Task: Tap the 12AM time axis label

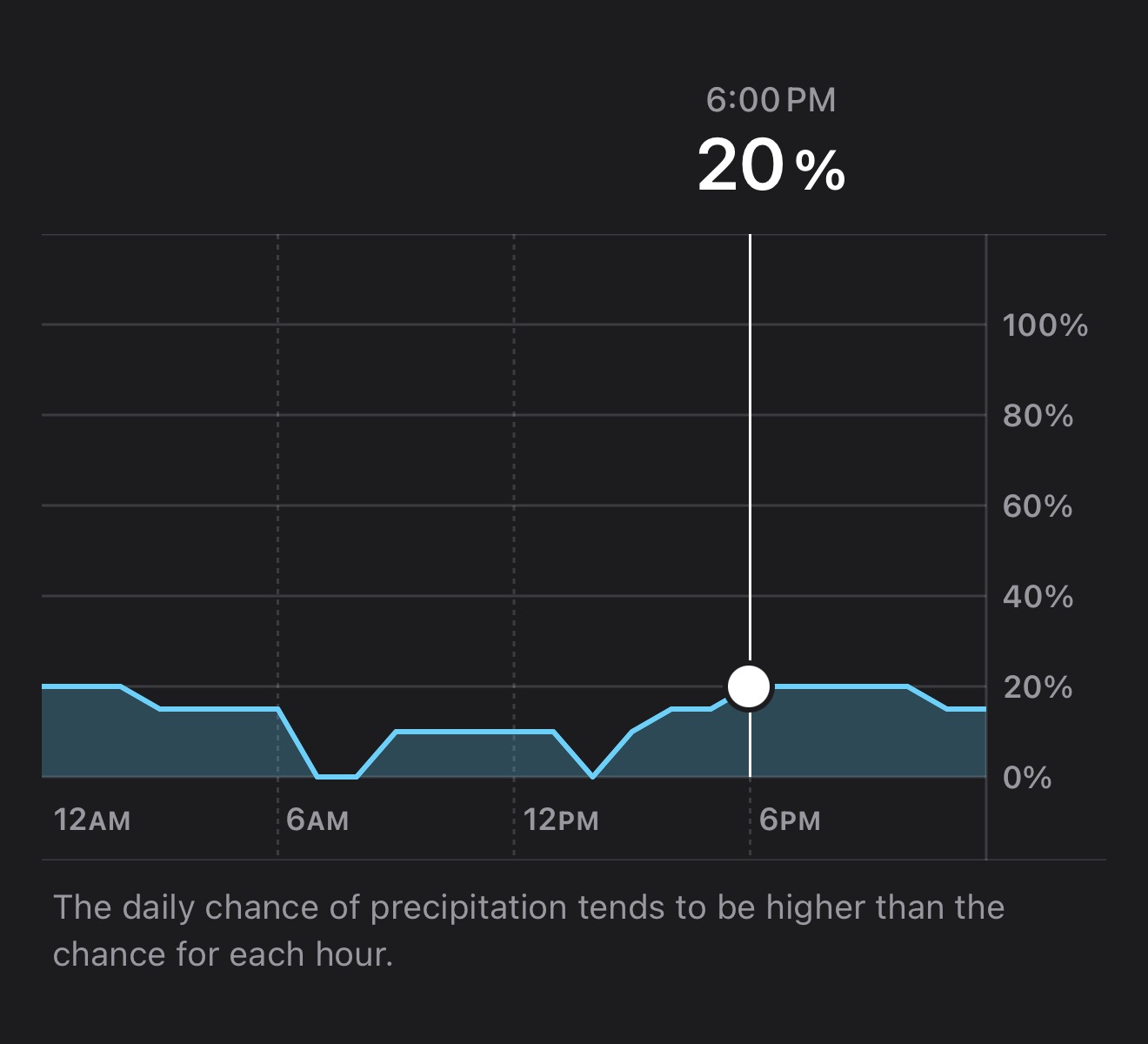Action: click(92, 820)
